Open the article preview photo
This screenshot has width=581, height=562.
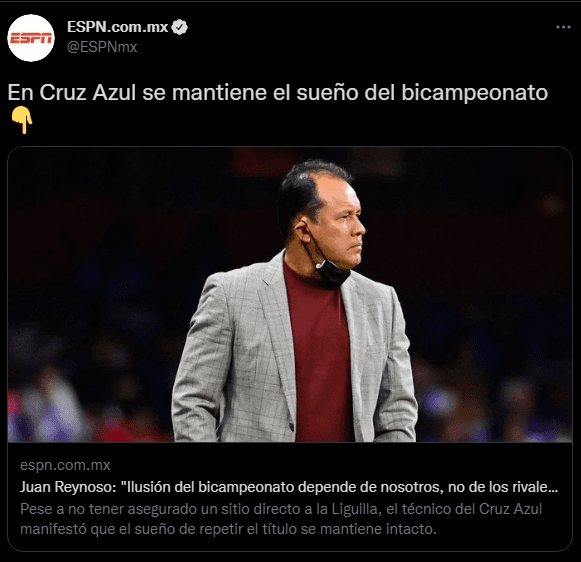(290, 295)
